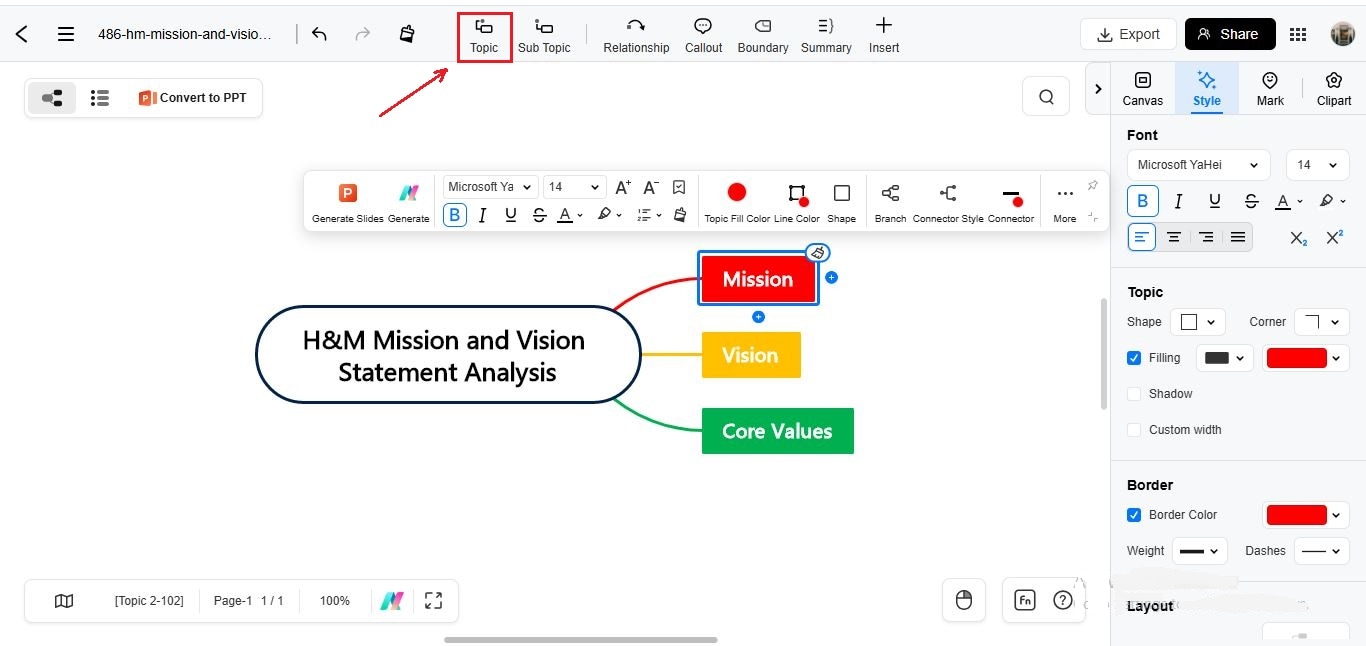Open the border Weight dropdown

coord(1199,551)
